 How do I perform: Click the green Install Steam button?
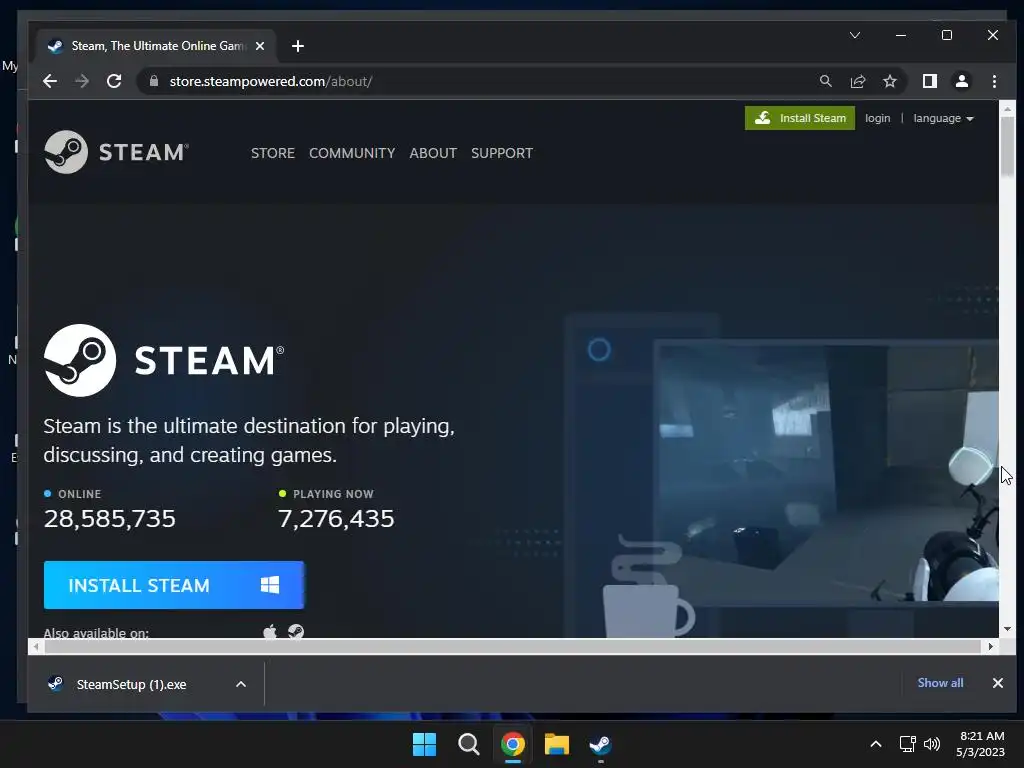click(799, 118)
